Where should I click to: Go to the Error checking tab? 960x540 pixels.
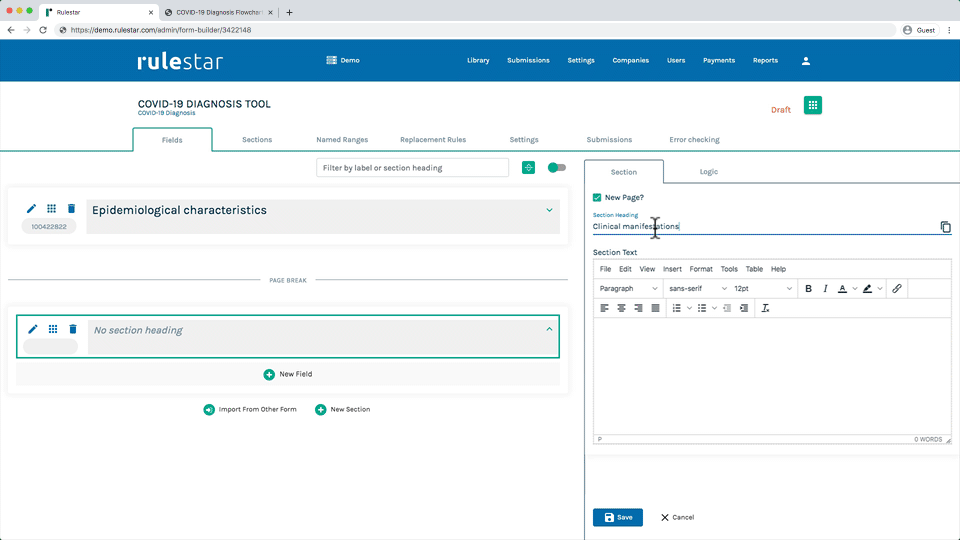pyautogui.click(x=694, y=140)
